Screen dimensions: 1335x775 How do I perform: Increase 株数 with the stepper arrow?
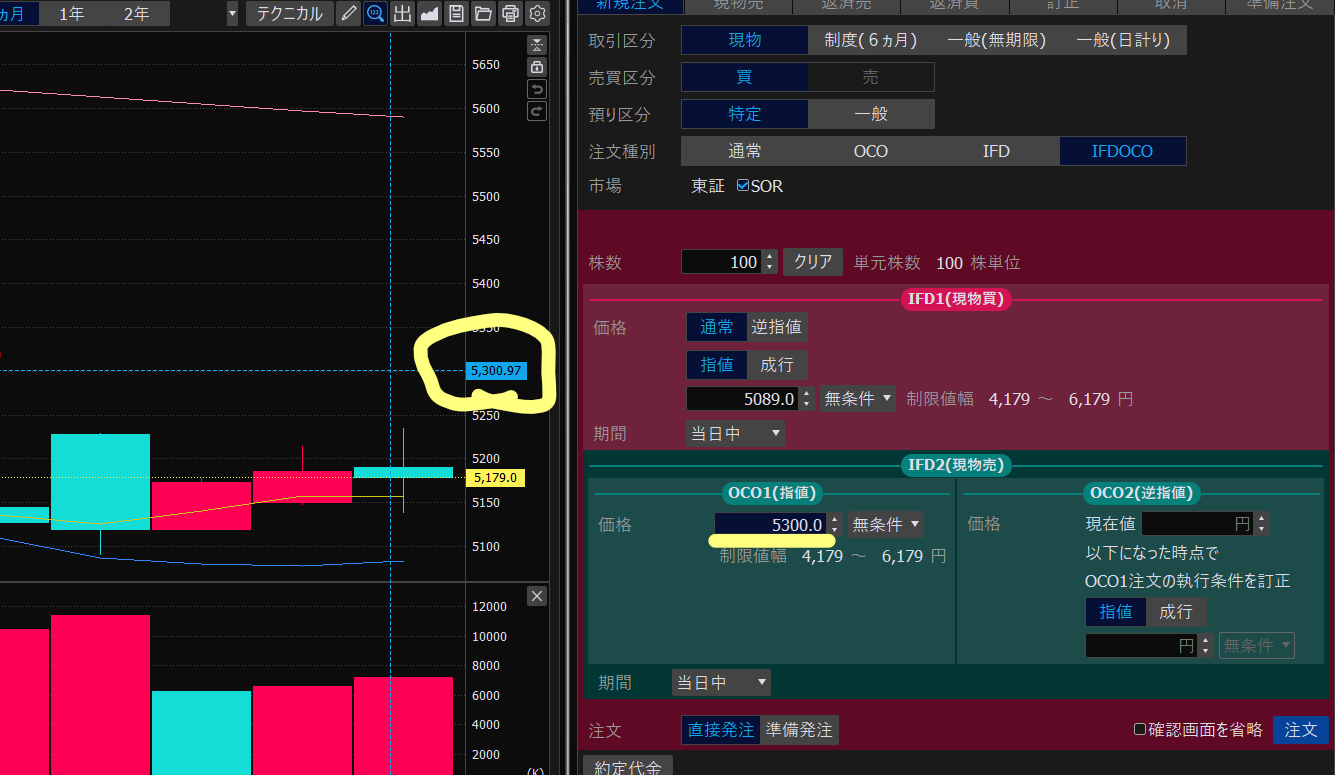[768, 256]
